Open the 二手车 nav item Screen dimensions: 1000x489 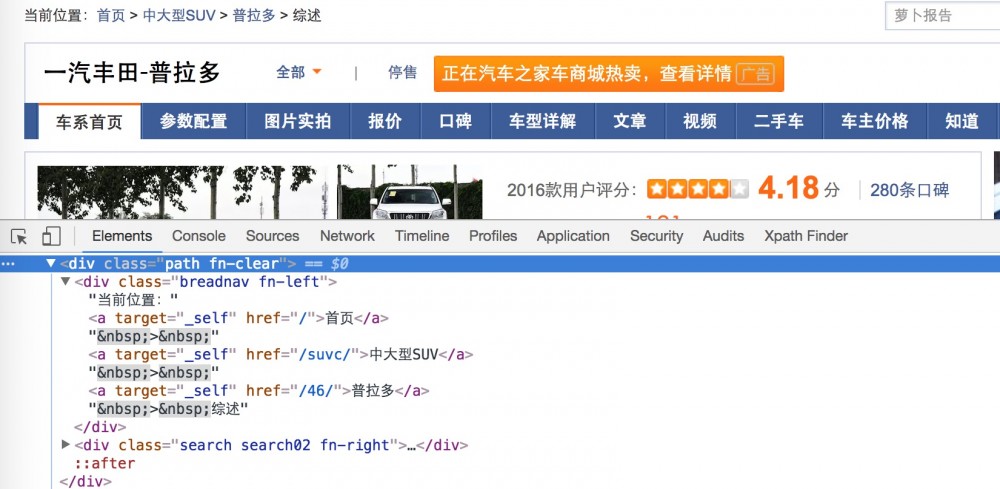779,121
